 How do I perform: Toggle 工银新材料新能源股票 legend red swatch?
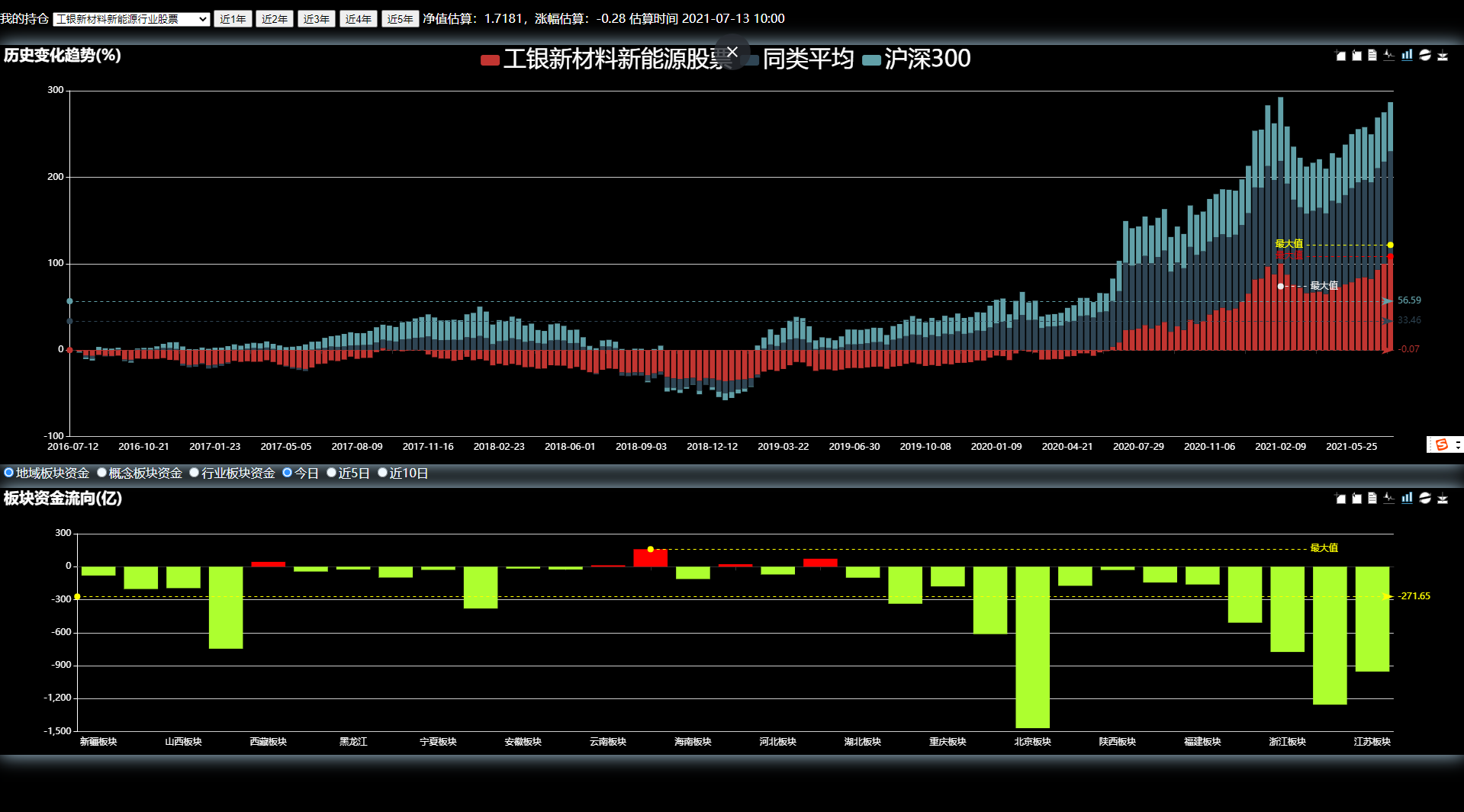490,60
